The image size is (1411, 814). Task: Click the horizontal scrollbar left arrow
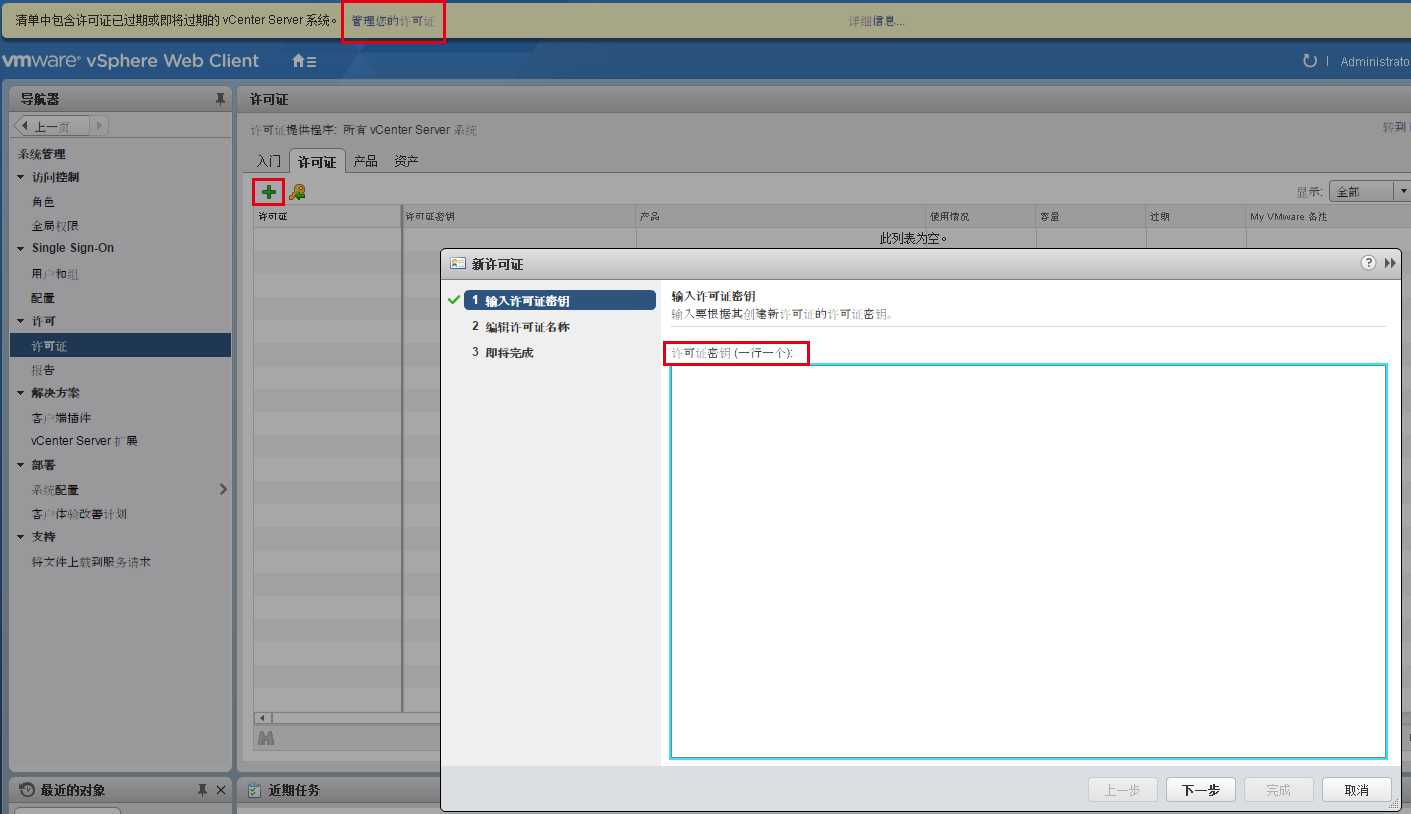point(263,718)
